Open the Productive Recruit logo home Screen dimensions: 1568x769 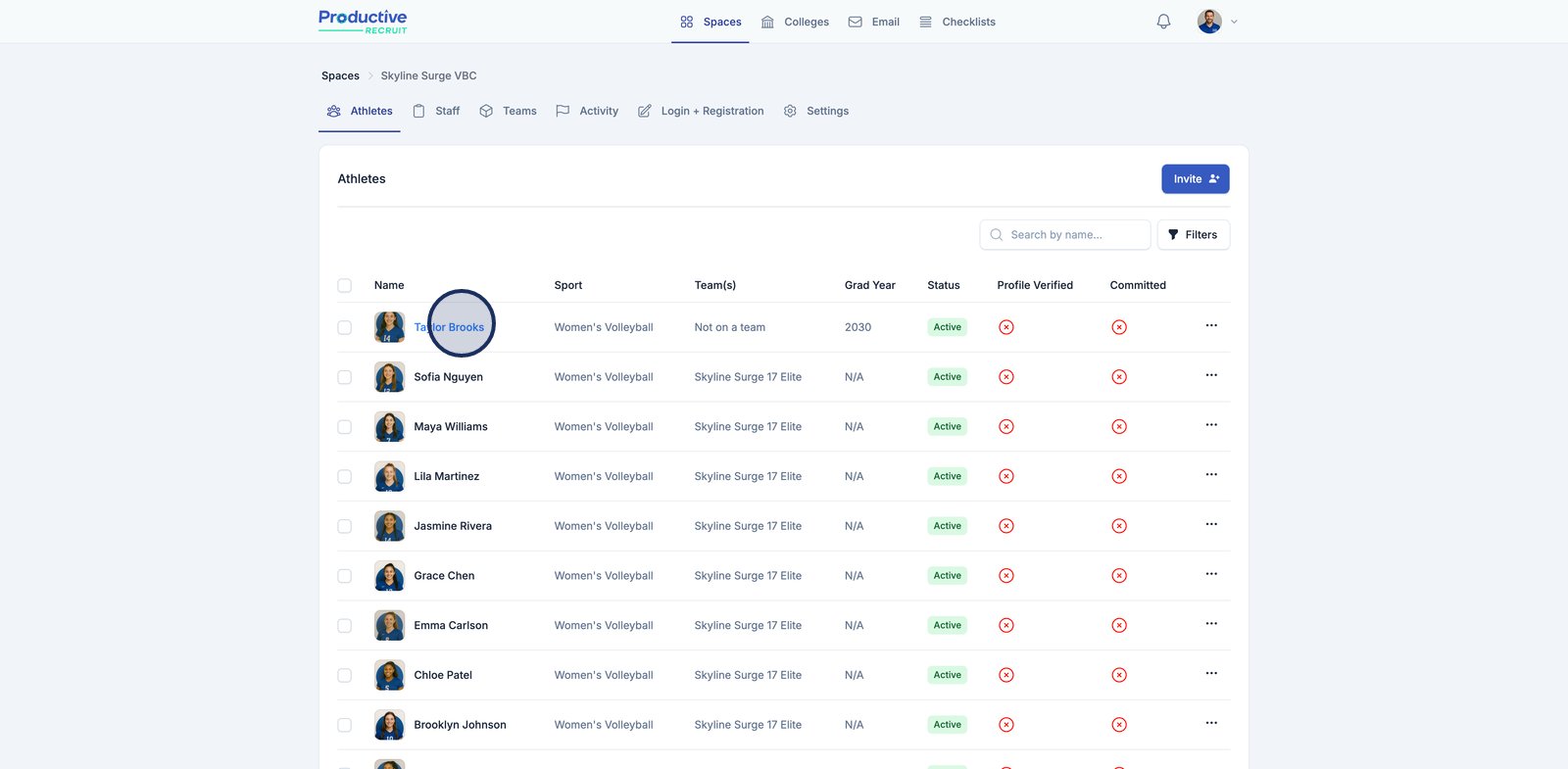tap(363, 22)
